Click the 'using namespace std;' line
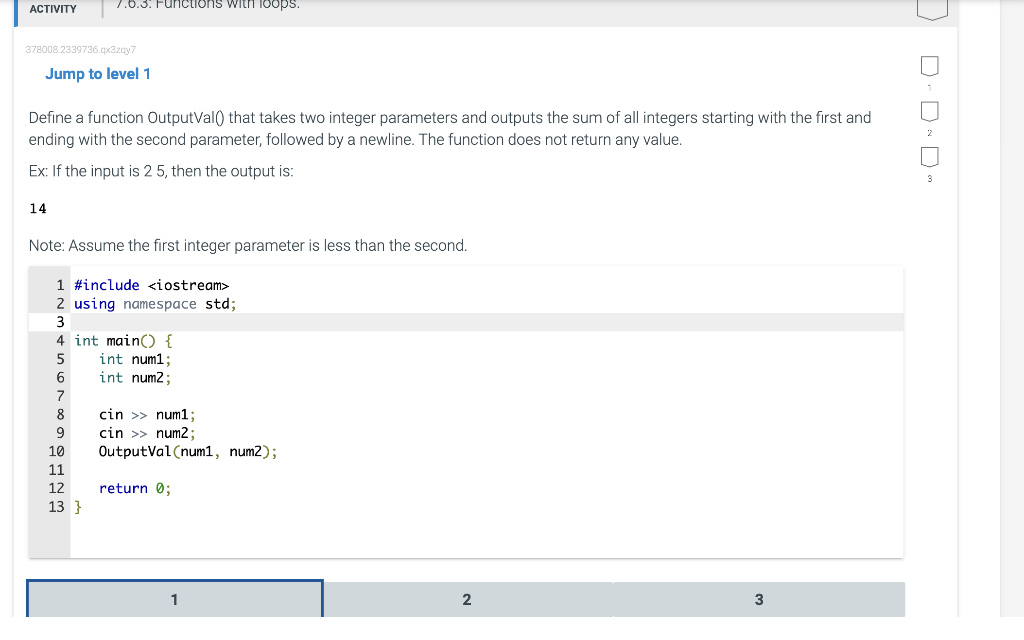This screenshot has width=1024, height=640. (155, 304)
